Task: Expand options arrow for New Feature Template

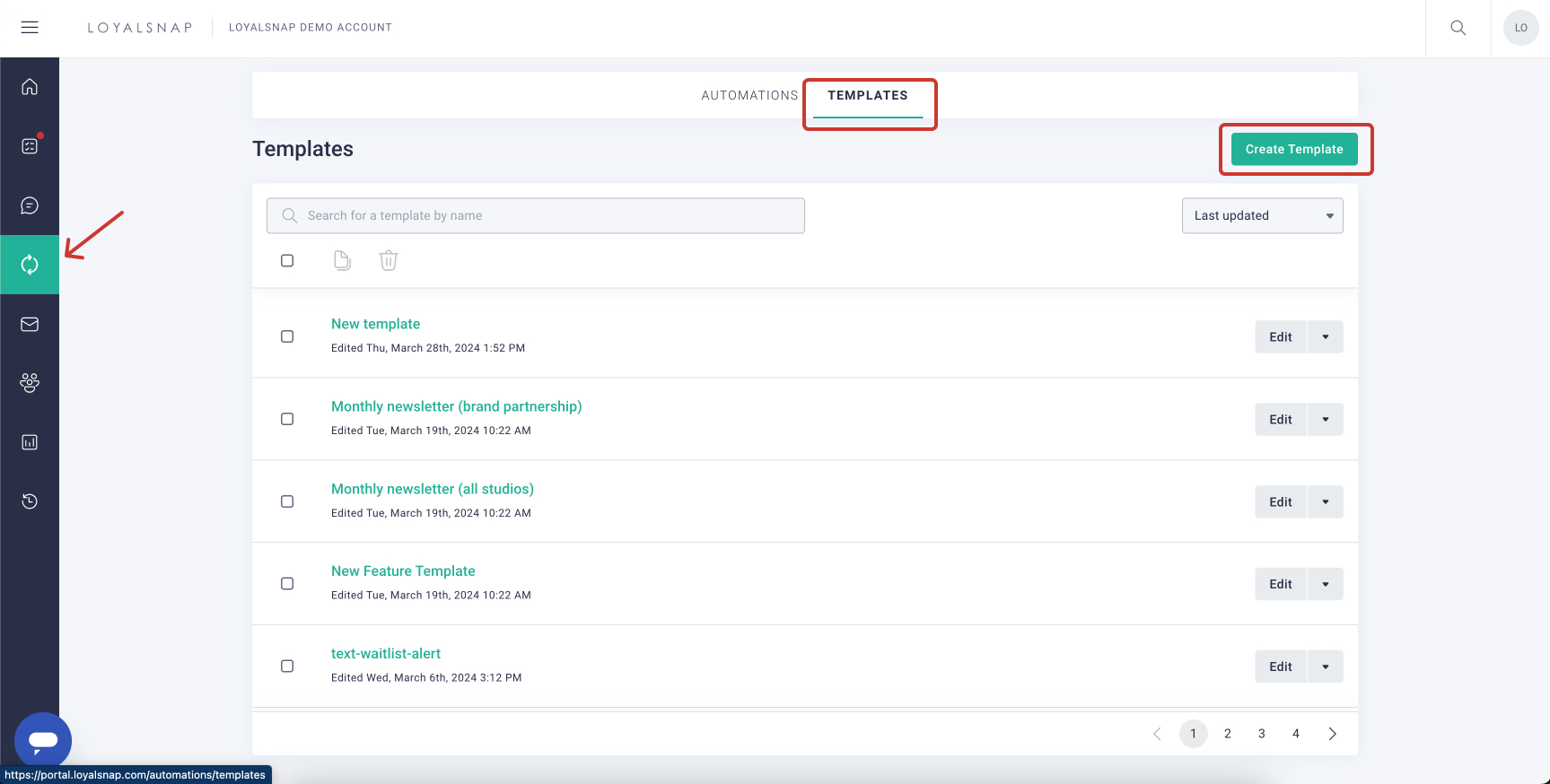Action: pos(1326,584)
